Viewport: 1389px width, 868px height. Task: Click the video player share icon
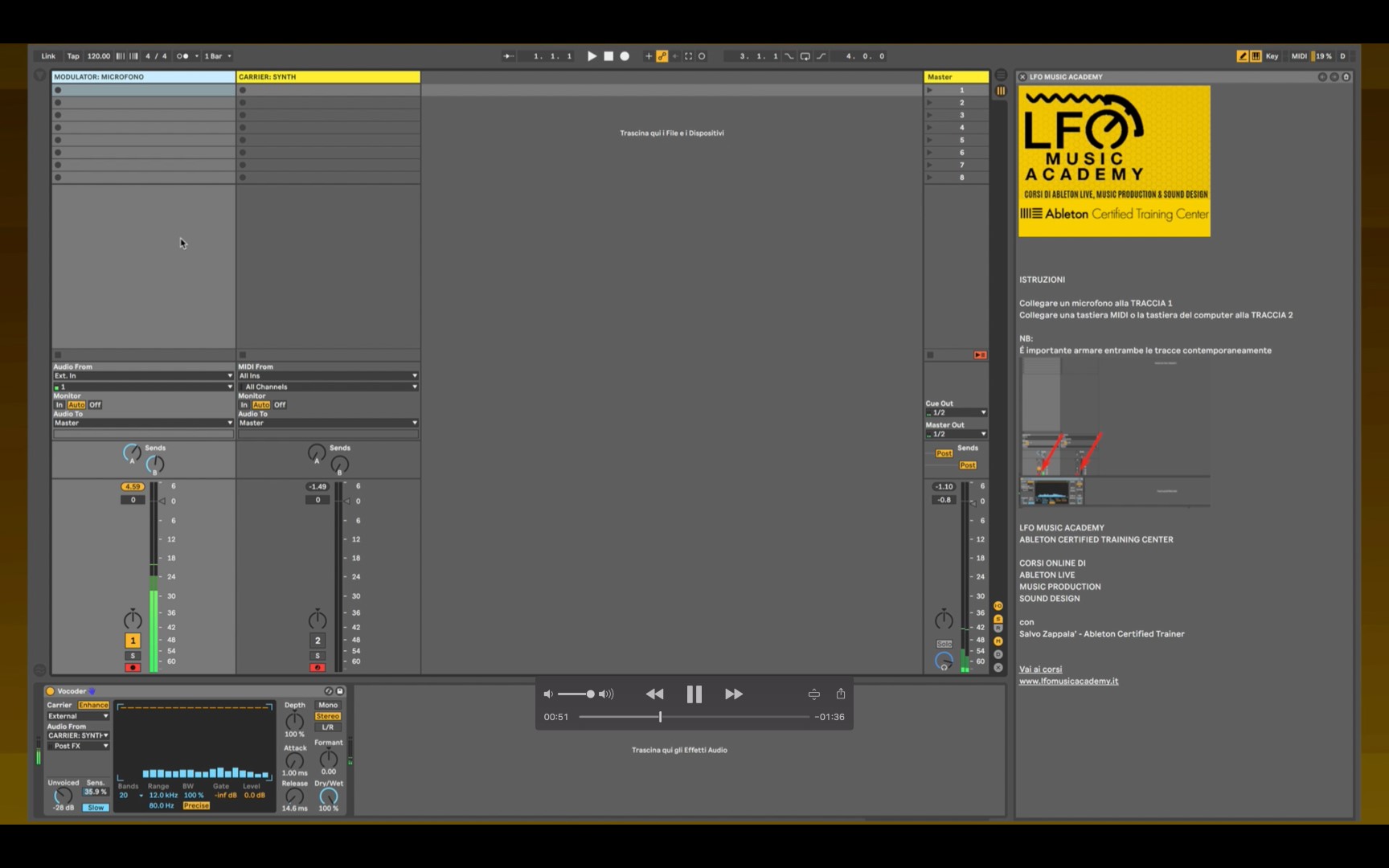[x=841, y=694]
